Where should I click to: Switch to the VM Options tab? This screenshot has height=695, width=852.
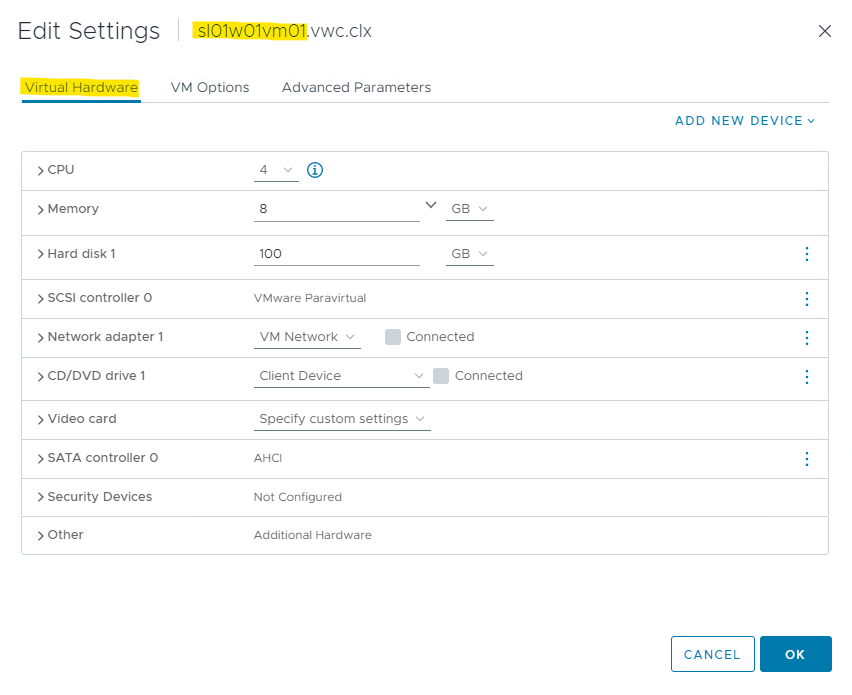210,88
